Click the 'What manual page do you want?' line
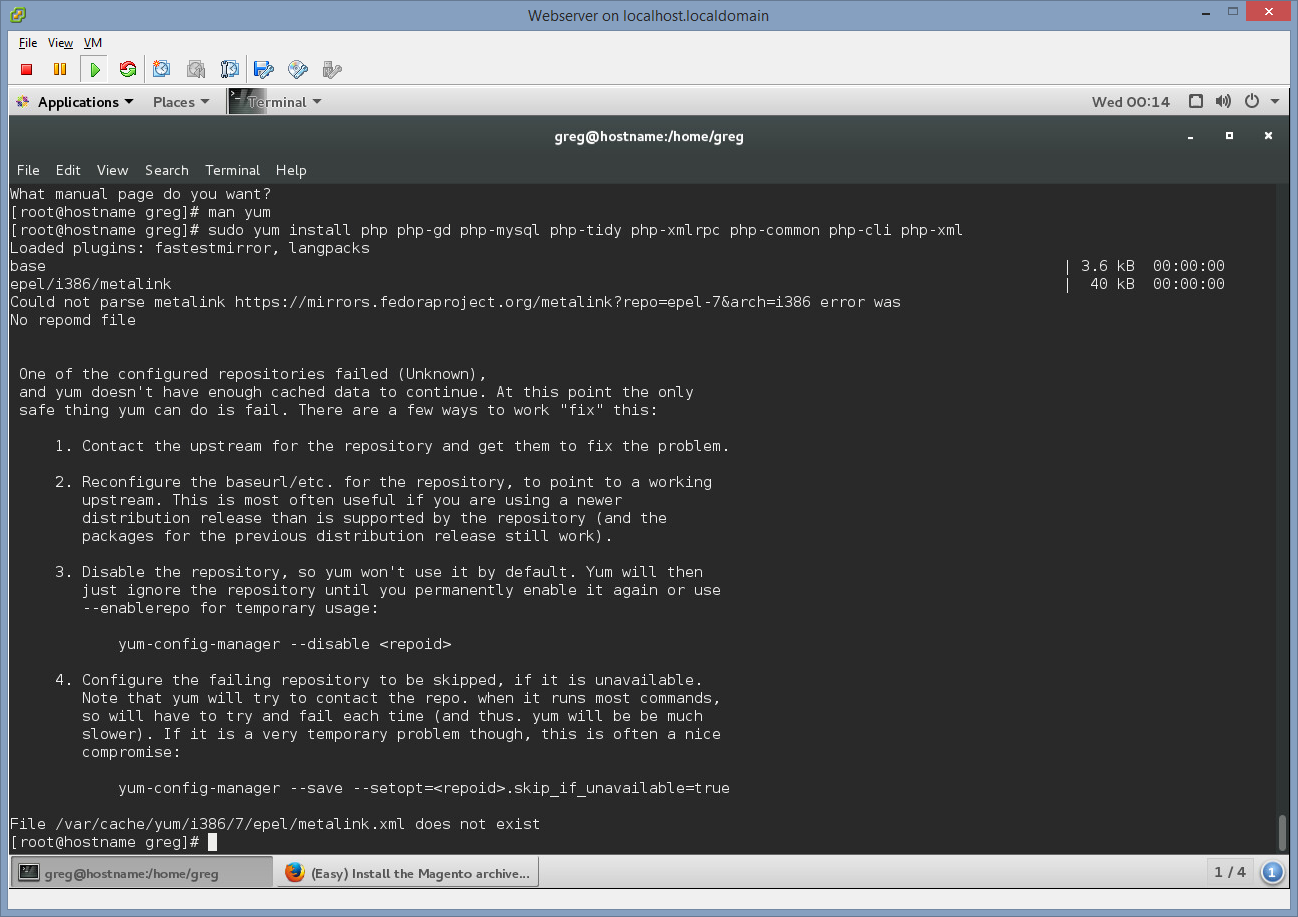Image resolution: width=1298 pixels, height=917 pixels. point(140,194)
